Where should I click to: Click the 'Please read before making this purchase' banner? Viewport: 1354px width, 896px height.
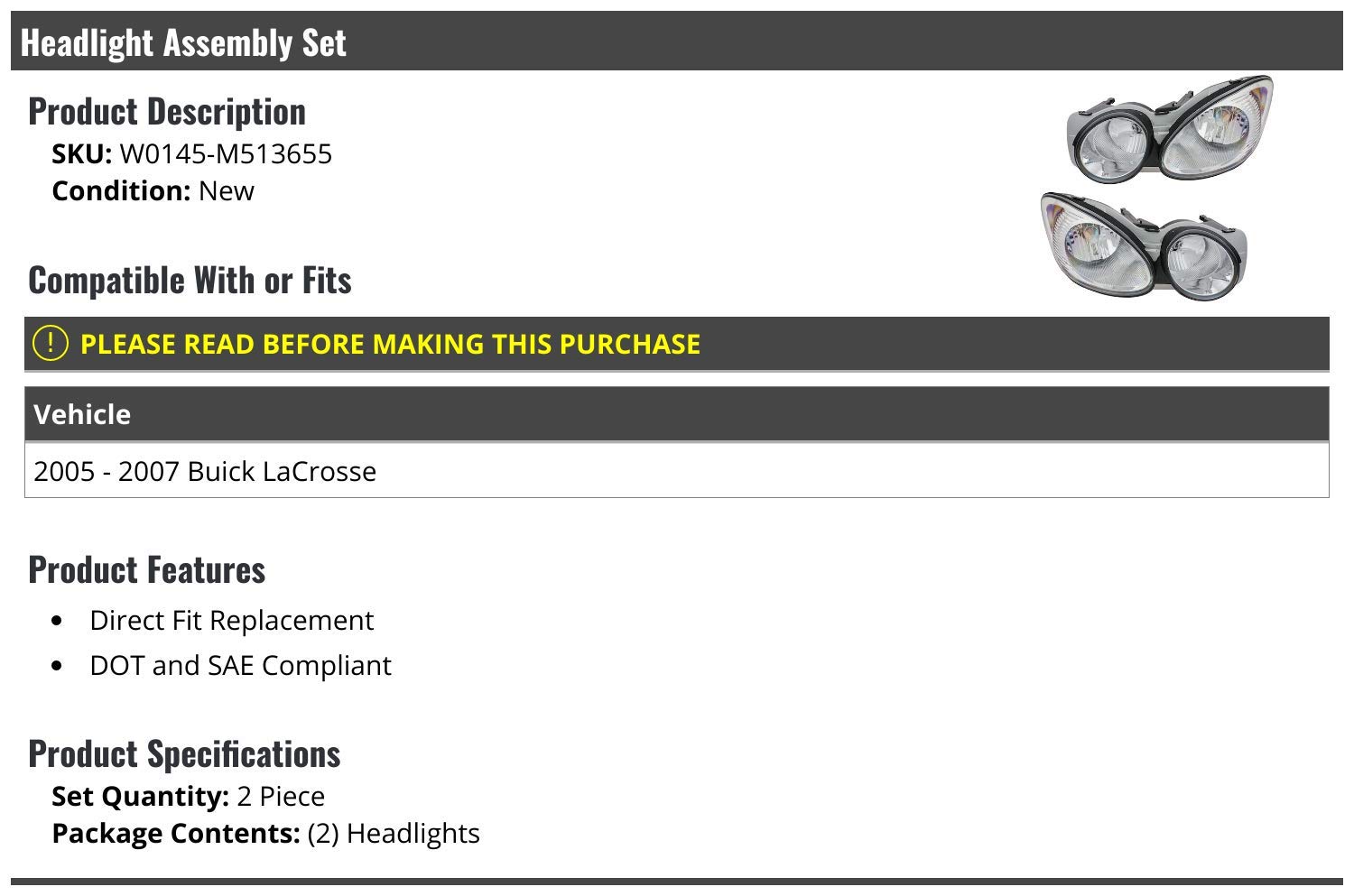click(677, 344)
